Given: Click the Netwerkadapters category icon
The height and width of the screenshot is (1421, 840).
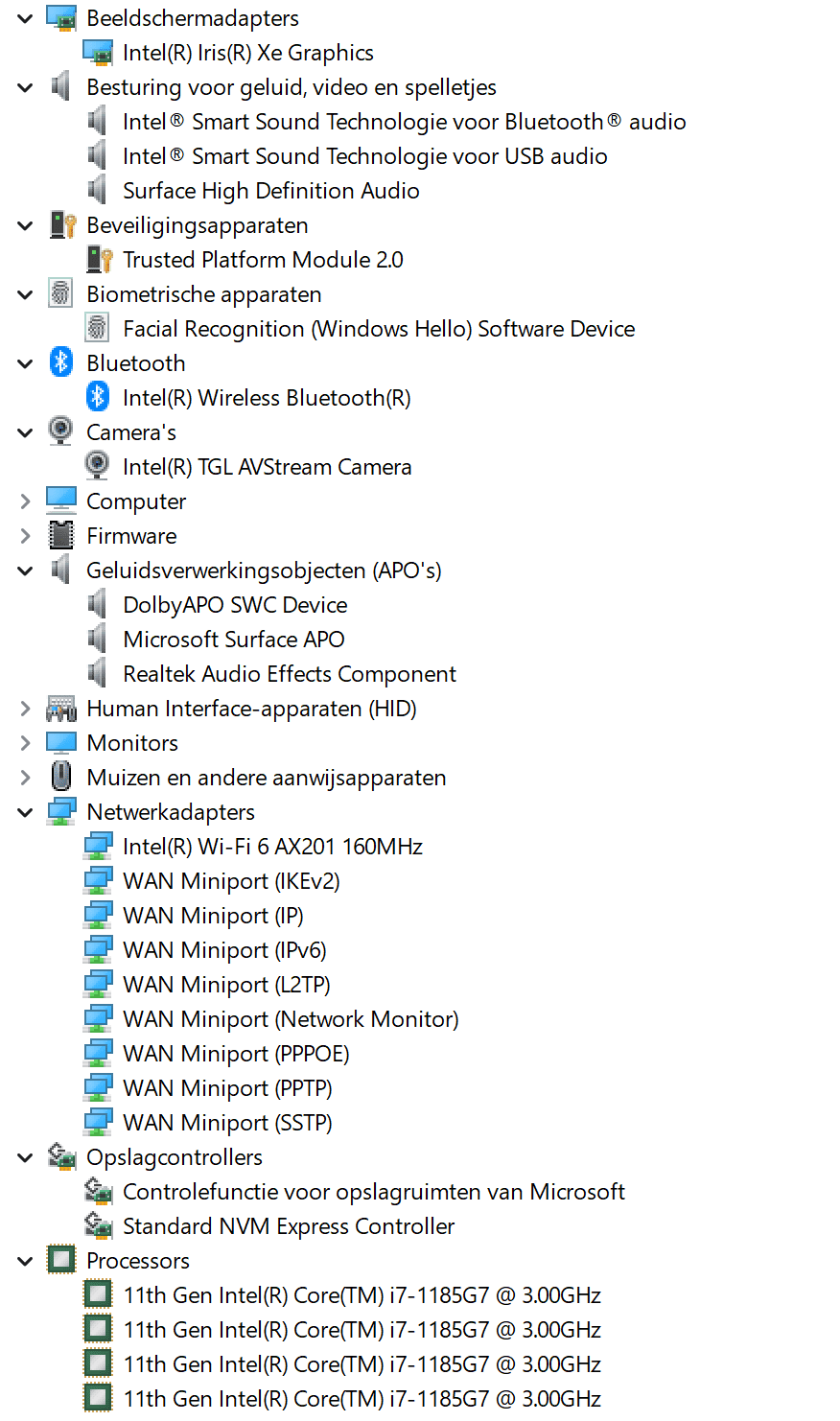Looking at the screenshot, I should [x=61, y=812].
